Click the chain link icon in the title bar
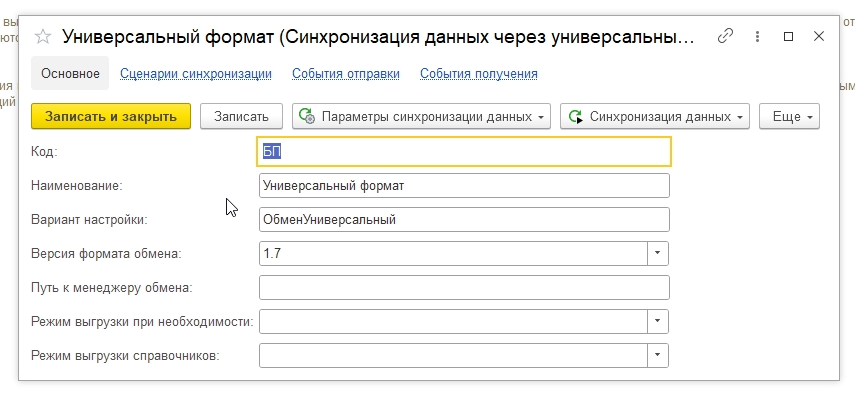Screen dimensions: 855x402 726,36
